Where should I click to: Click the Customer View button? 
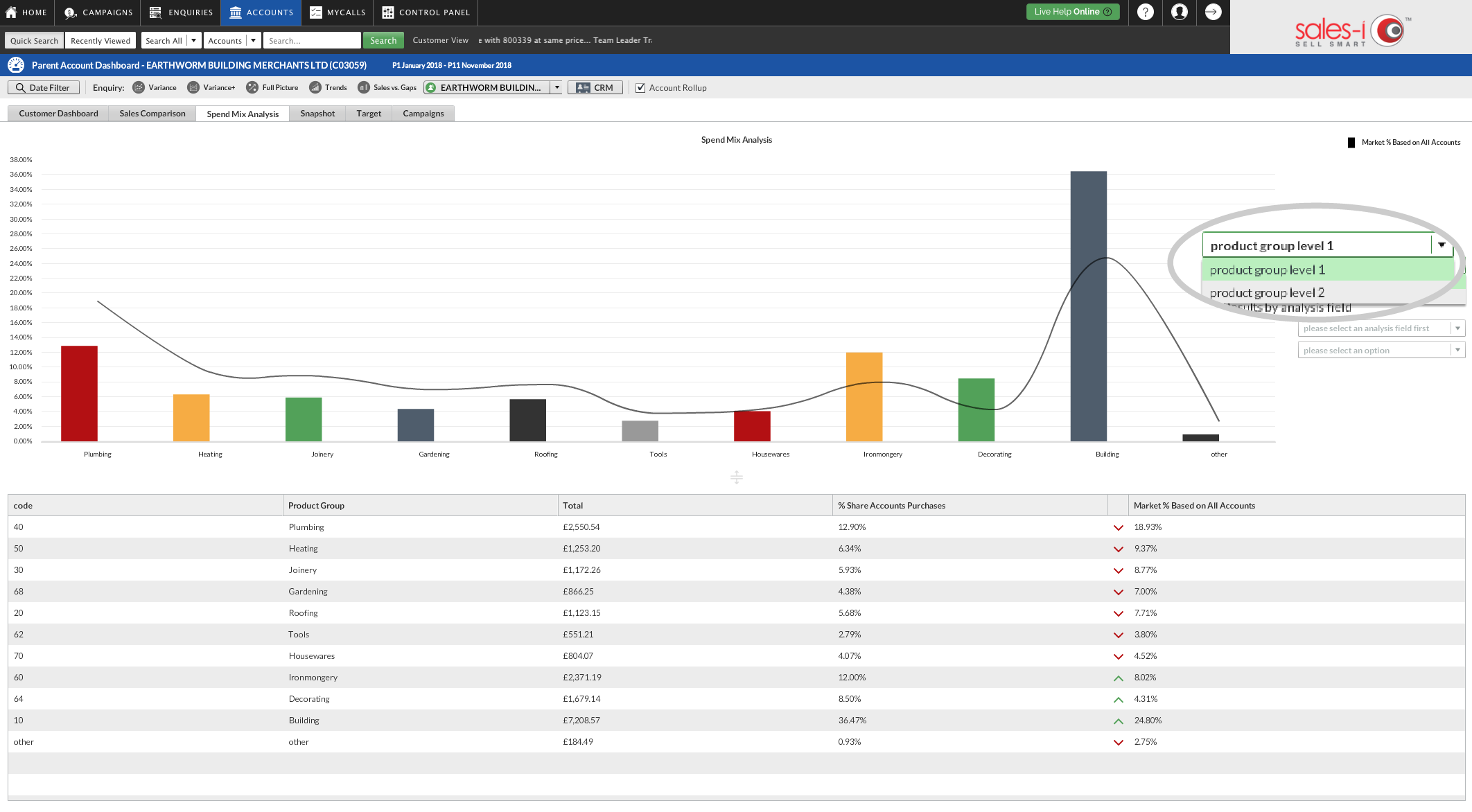tap(440, 40)
